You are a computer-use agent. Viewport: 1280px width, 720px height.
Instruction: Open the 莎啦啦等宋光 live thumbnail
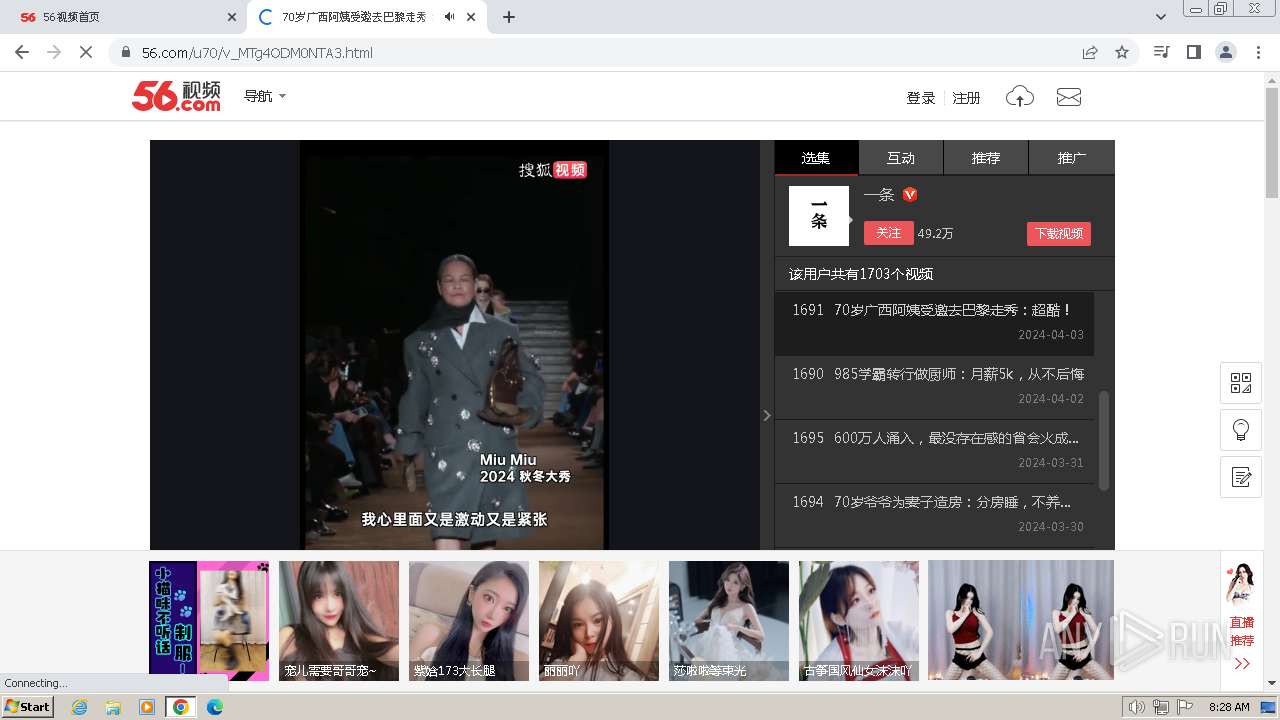tap(729, 621)
